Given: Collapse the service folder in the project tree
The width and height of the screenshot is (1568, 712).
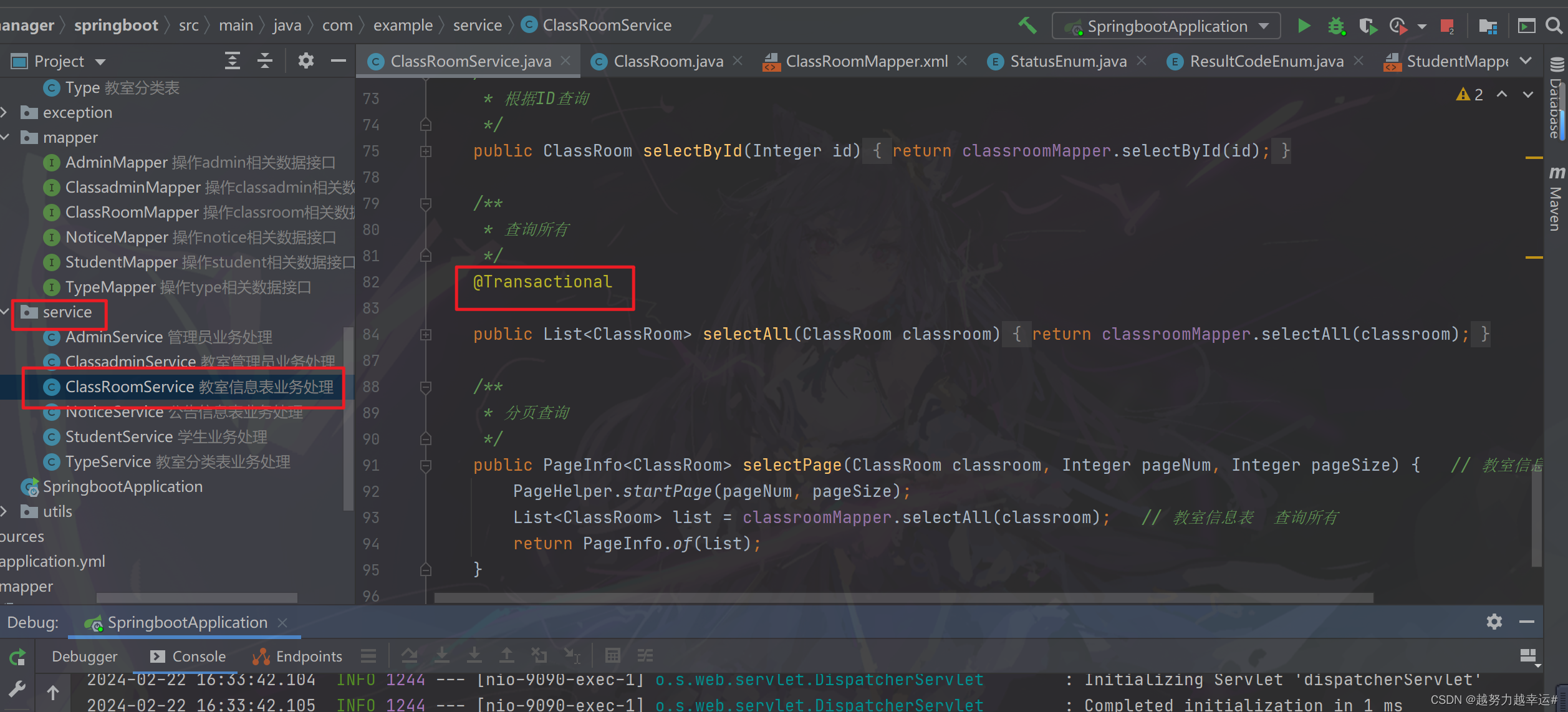Looking at the screenshot, I should coord(5,312).
